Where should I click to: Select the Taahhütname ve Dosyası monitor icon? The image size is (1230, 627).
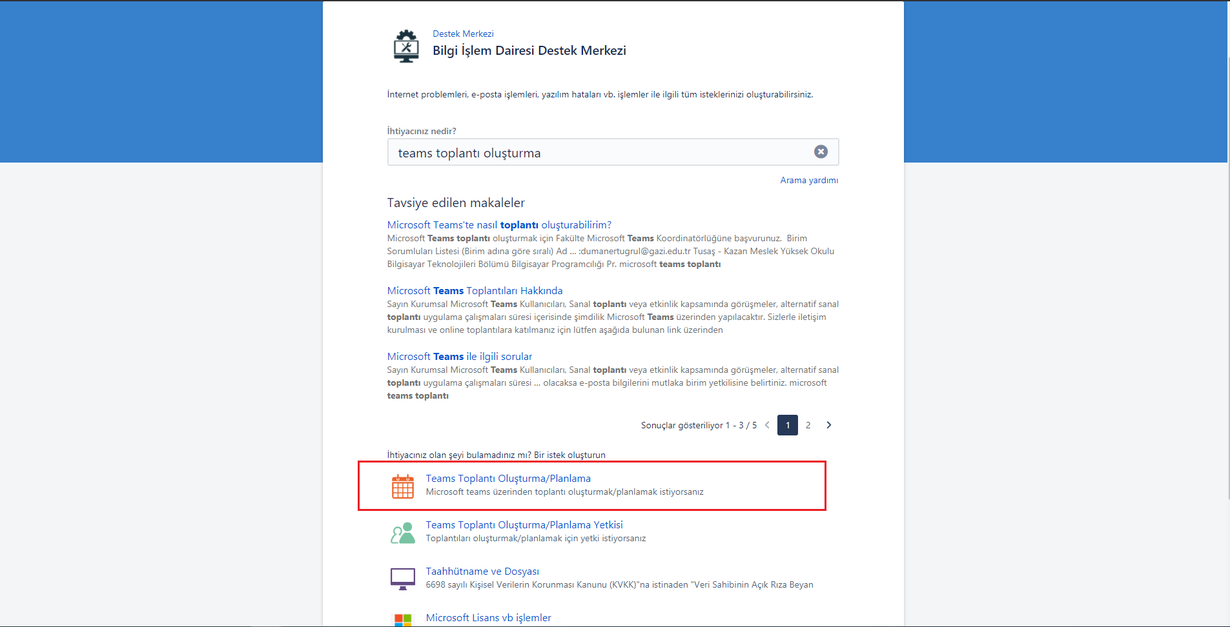click(402, 578)
